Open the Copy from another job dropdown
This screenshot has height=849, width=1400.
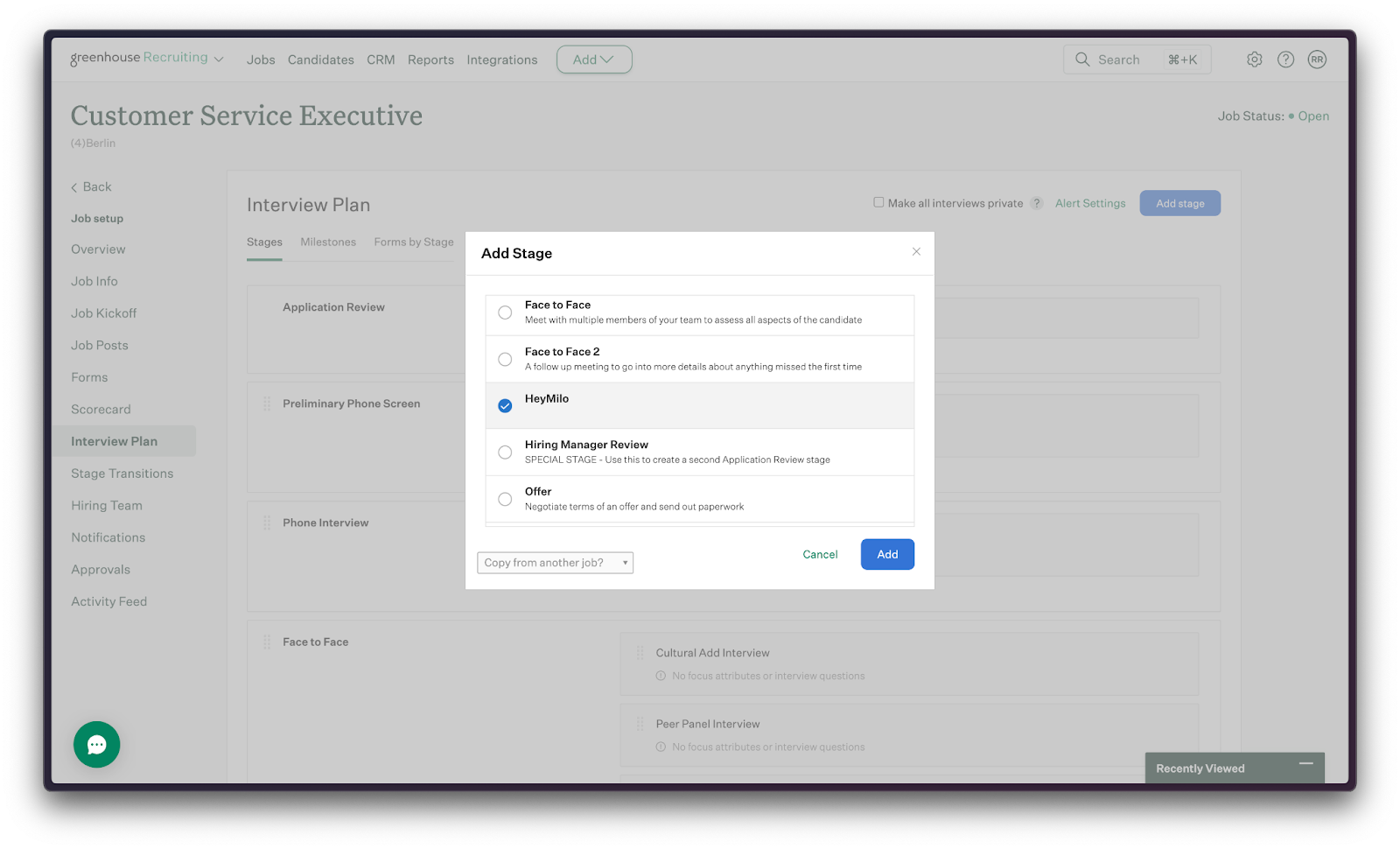click(555, 563)
